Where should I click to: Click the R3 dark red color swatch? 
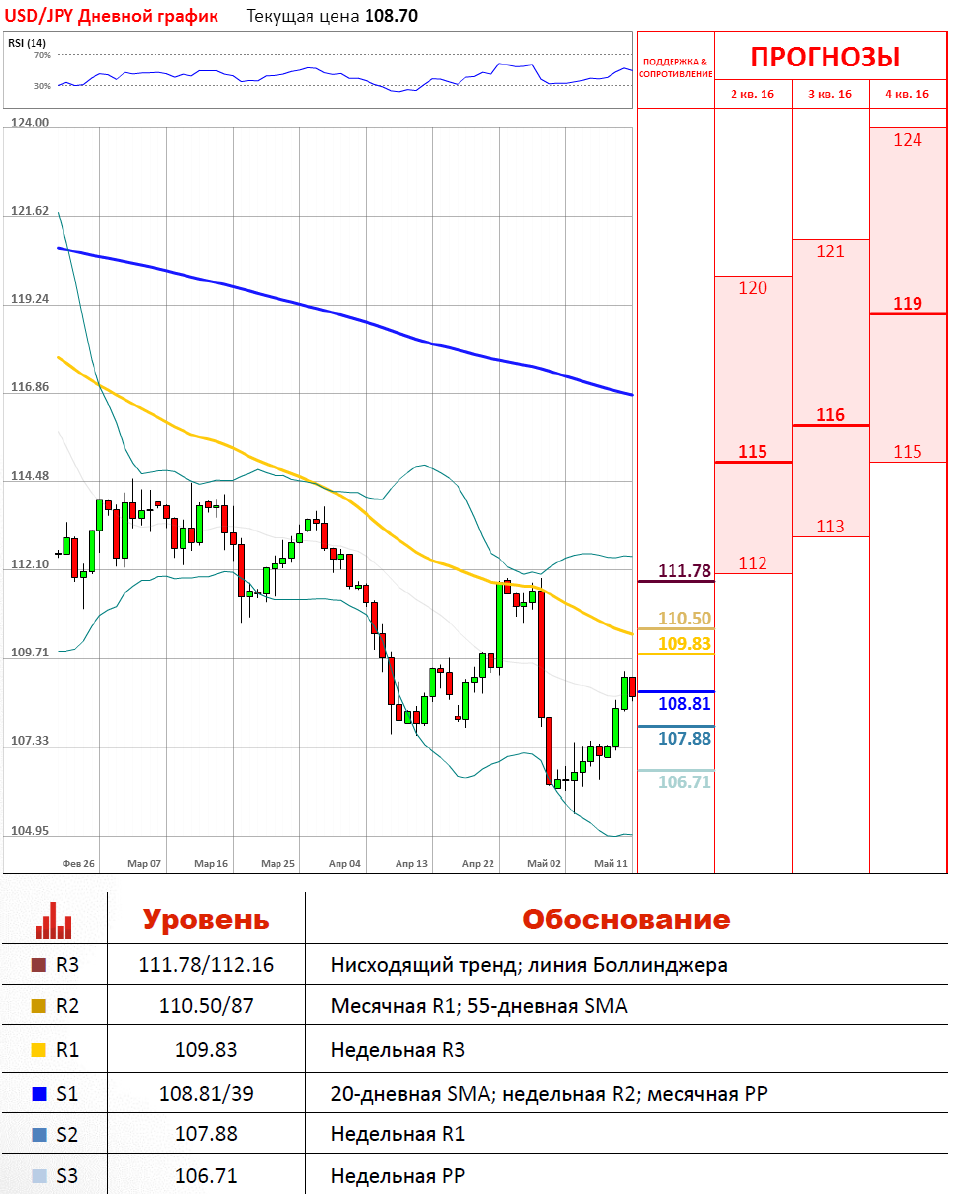point(39,965)
